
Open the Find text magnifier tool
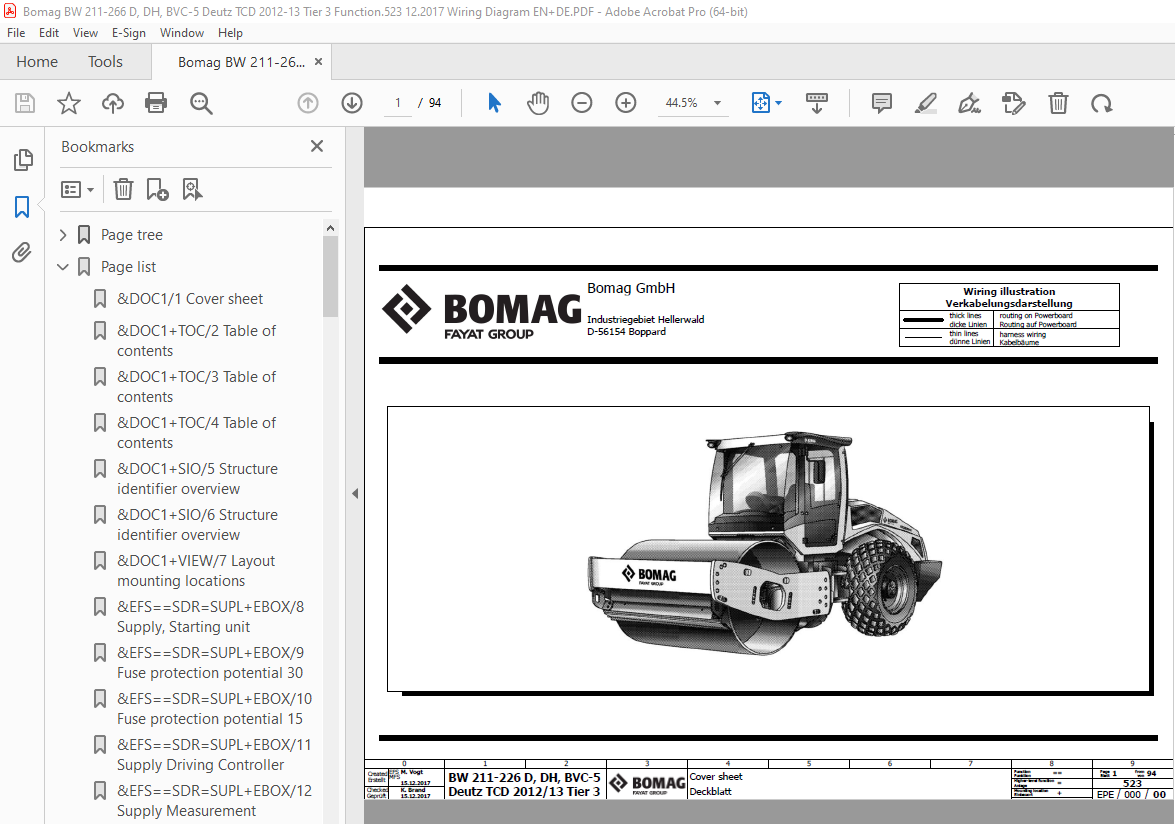pos(201,103)
